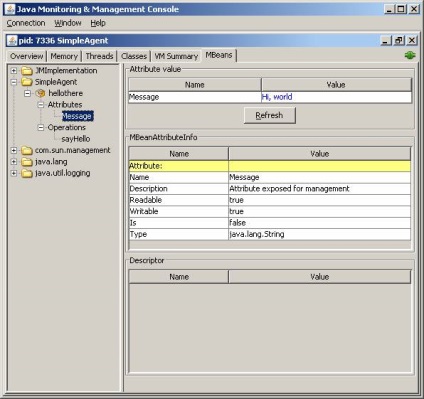
Task: Collapse the Operations node
Action: click(41, 127)
